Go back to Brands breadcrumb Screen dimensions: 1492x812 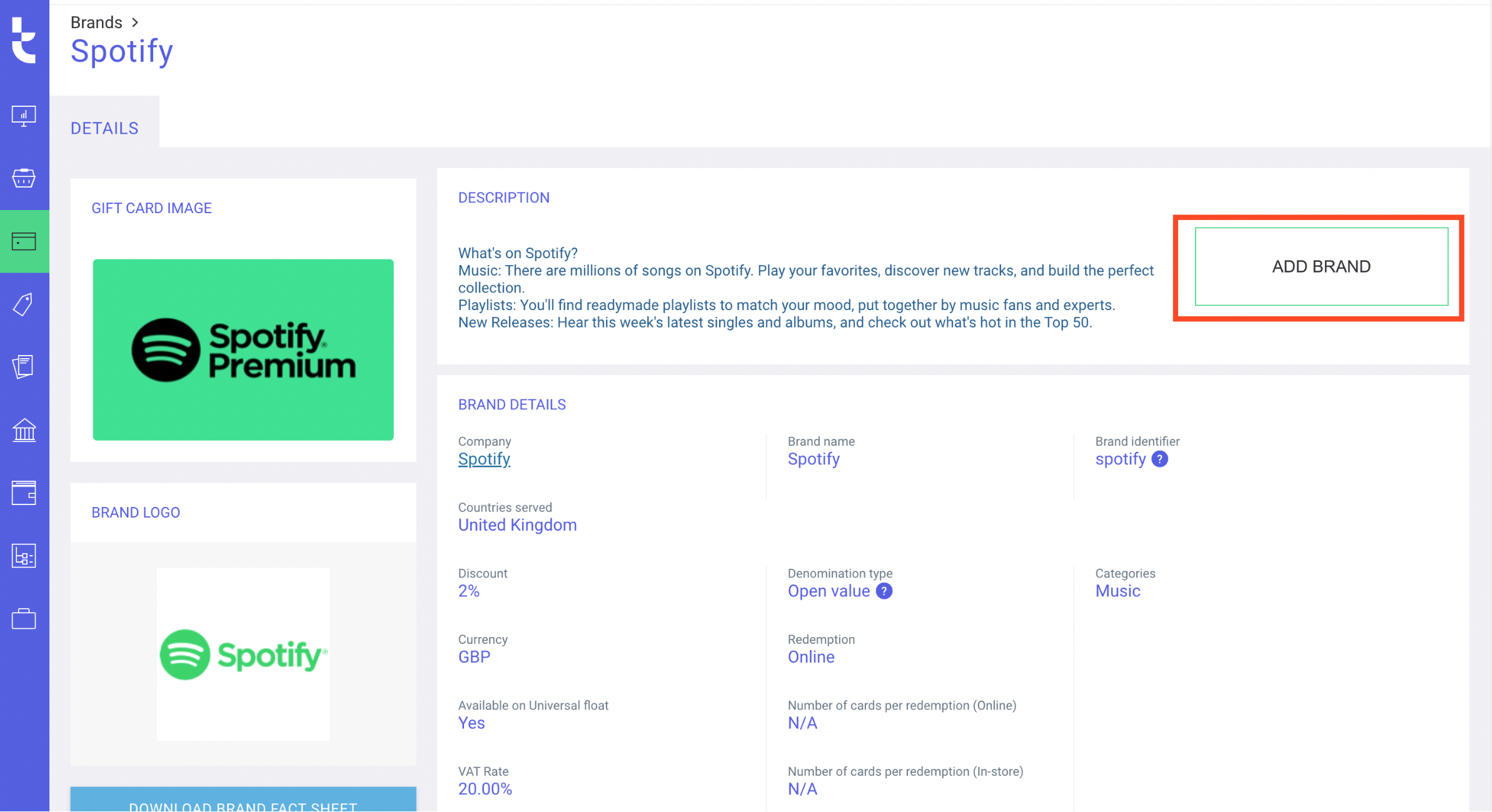click(x=96, y=23)
